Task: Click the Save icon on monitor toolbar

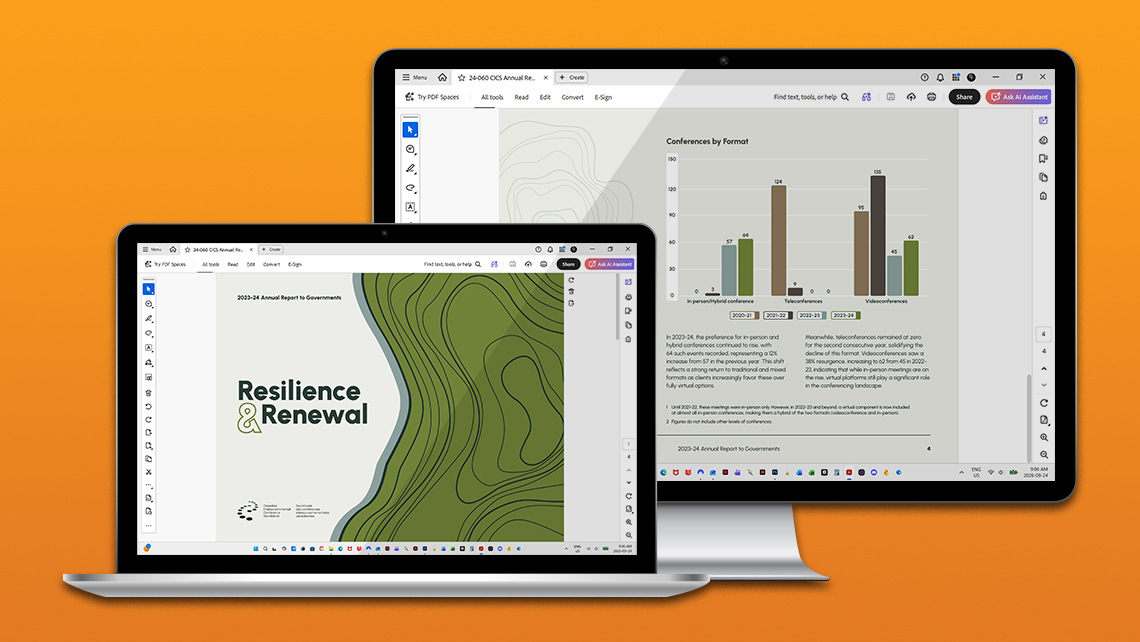Action: click(891, 97)
